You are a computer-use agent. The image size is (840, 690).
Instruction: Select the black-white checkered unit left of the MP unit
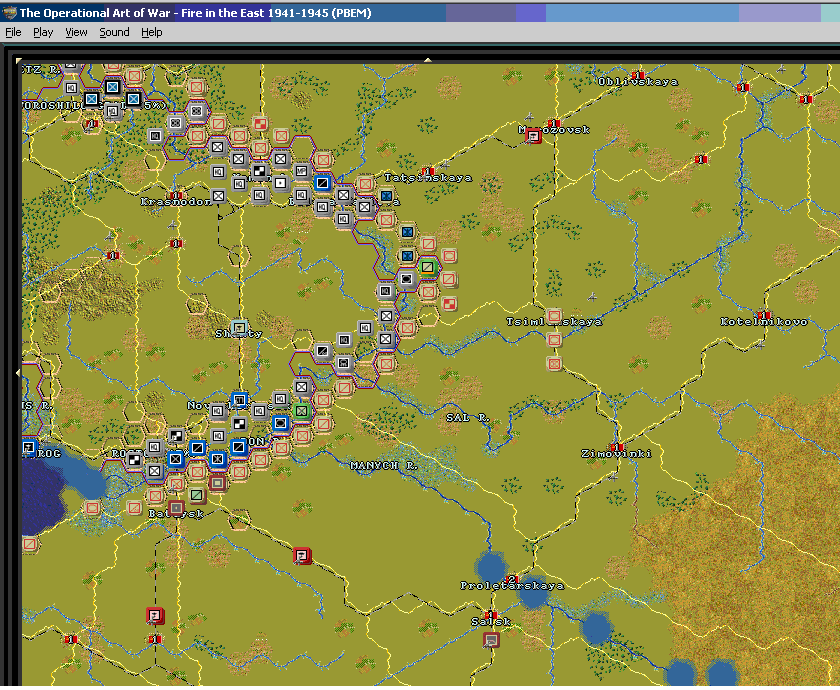click(259, 171)
